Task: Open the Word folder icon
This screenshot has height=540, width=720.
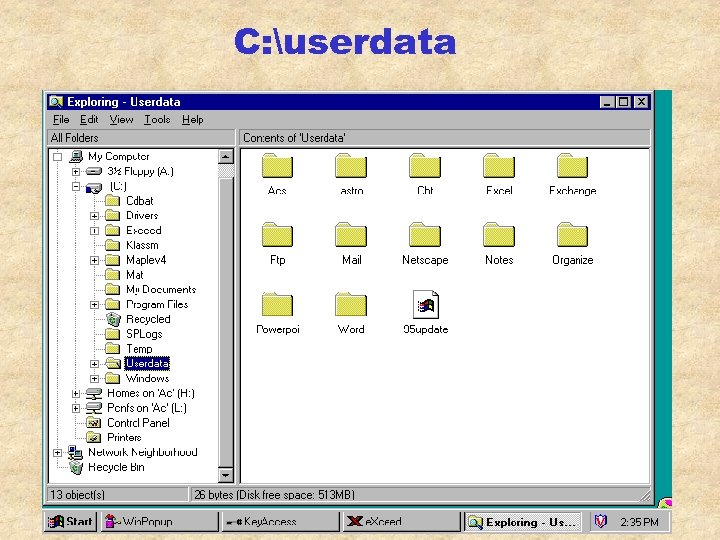Action: (x=351, y=304)
